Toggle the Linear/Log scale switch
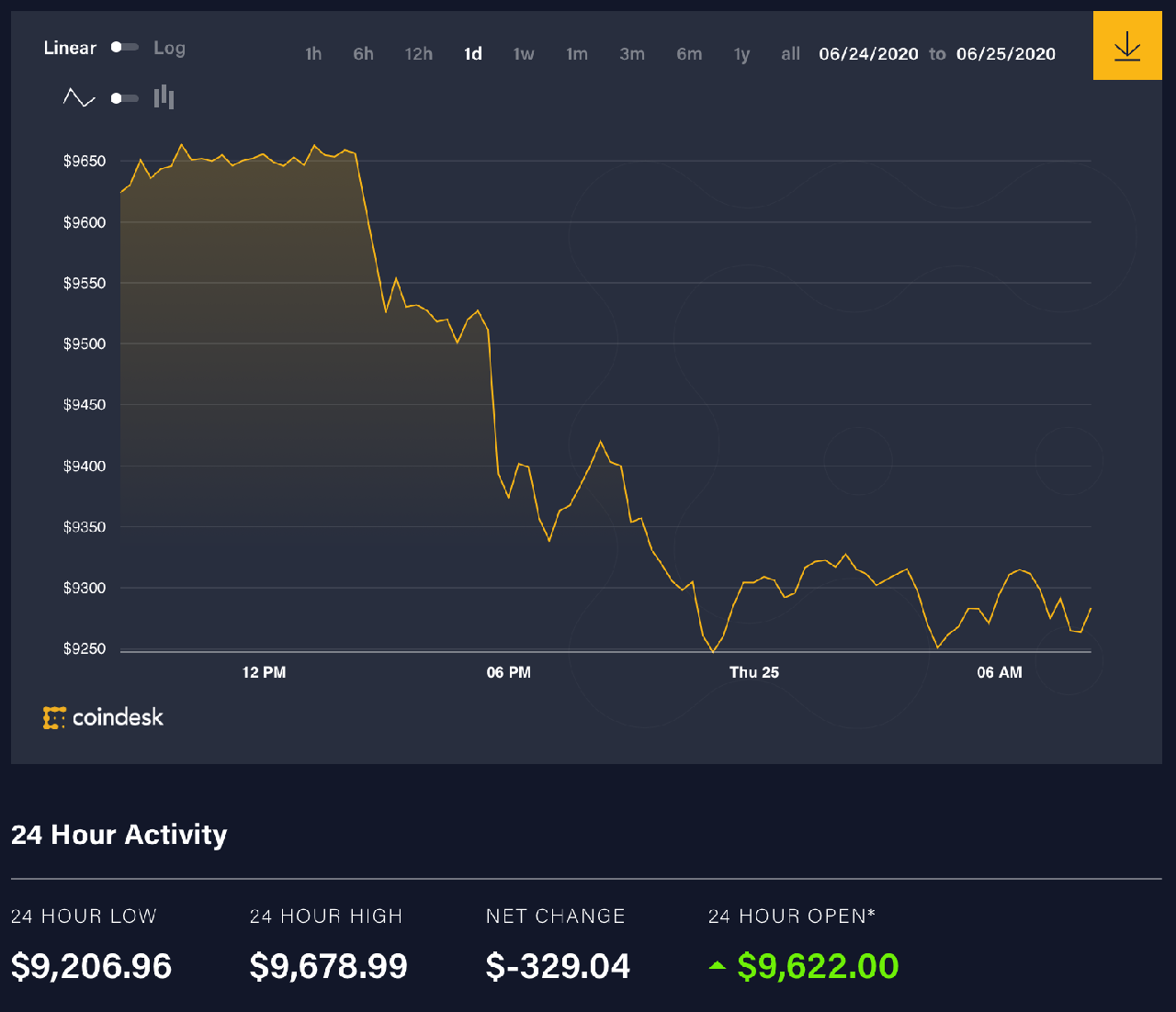The image size is (1176, 1012). (125, 47)
